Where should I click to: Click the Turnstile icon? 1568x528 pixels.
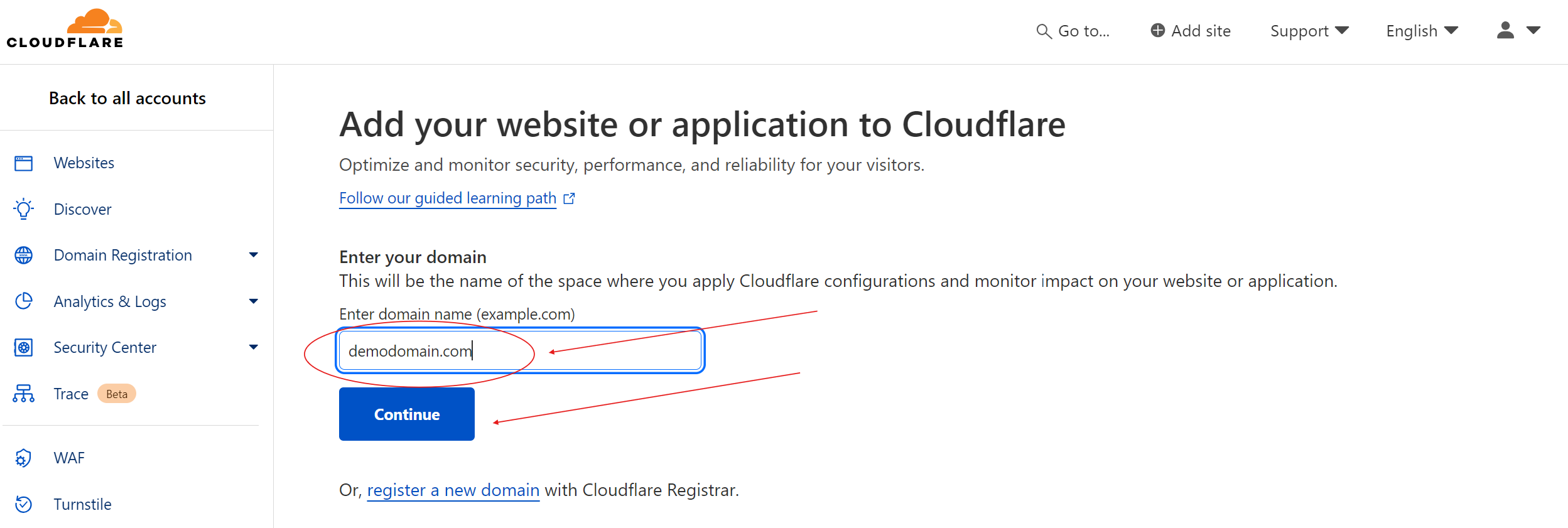24,504
